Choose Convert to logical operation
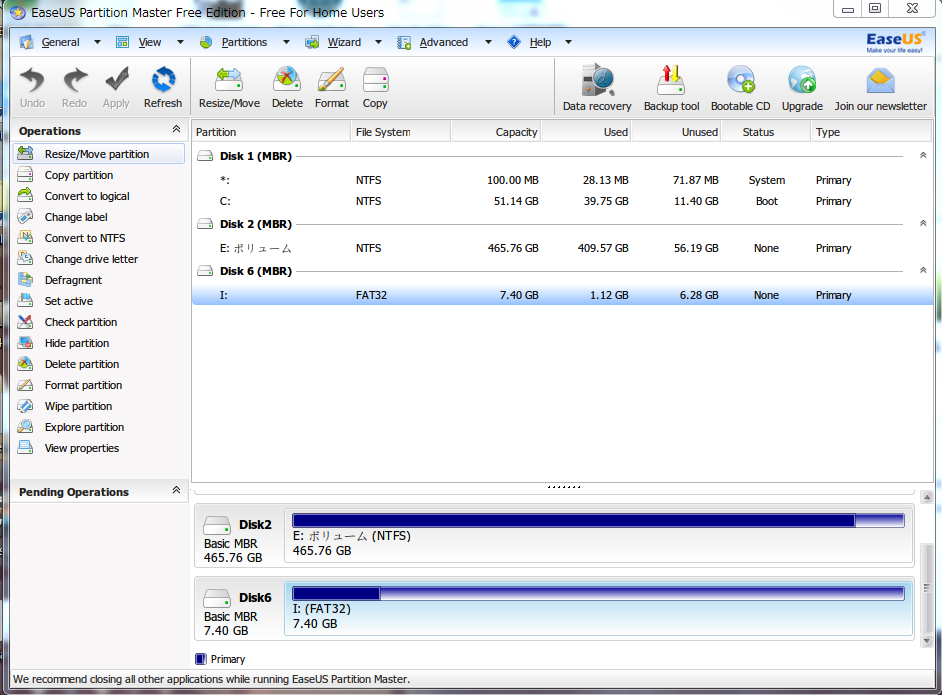942x695 pixels. point(87,196)
